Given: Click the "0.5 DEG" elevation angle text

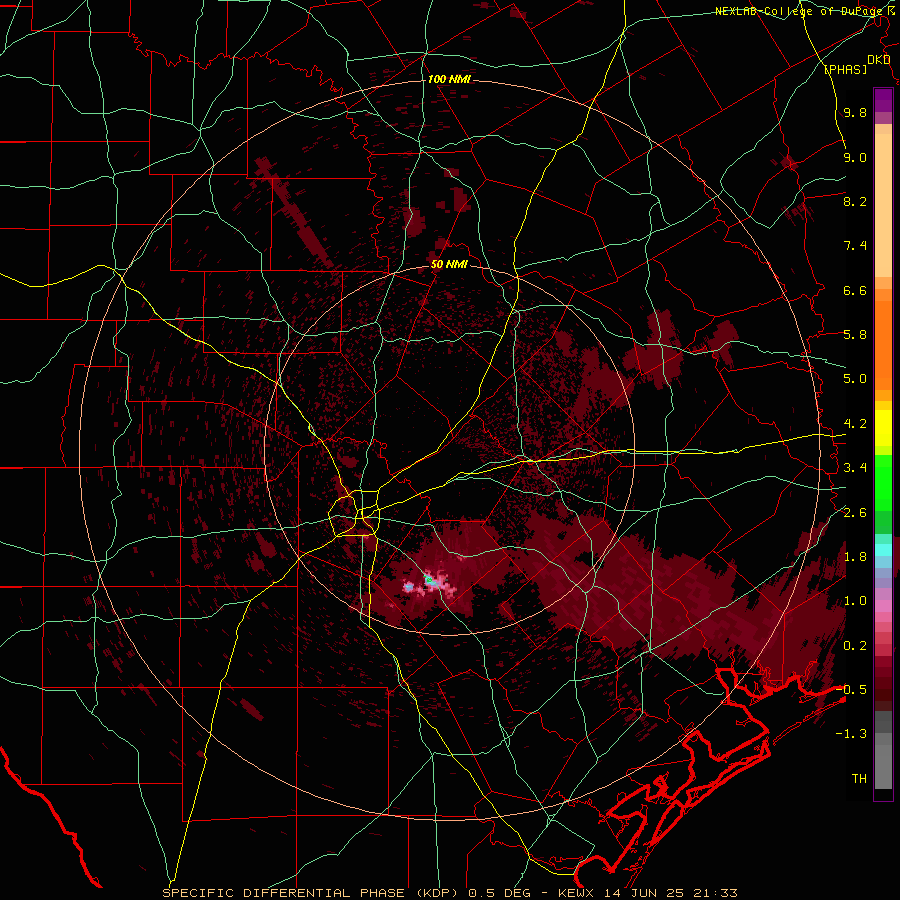Looking at the screenshot, I should point(499,893).
